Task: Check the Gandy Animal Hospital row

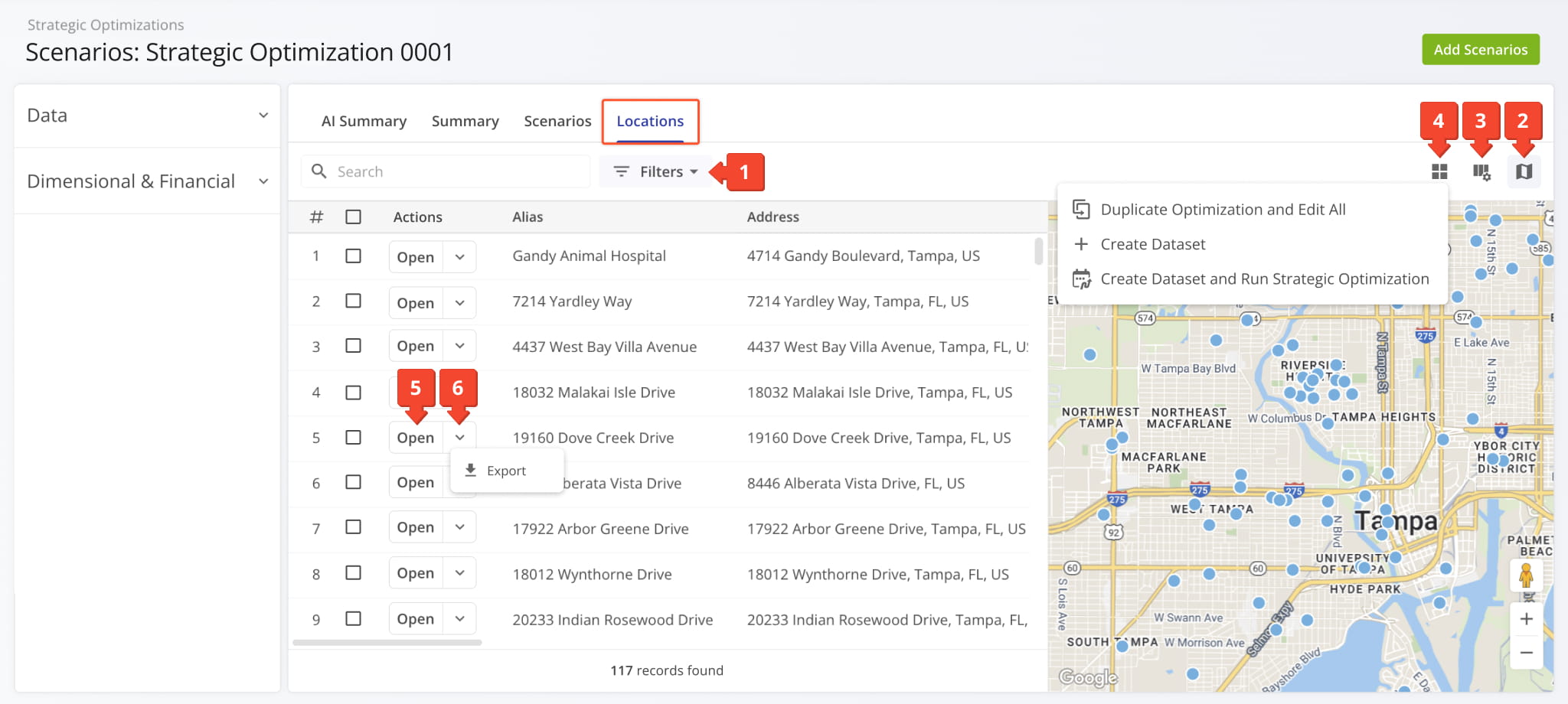Action: (x=353, y=256)
